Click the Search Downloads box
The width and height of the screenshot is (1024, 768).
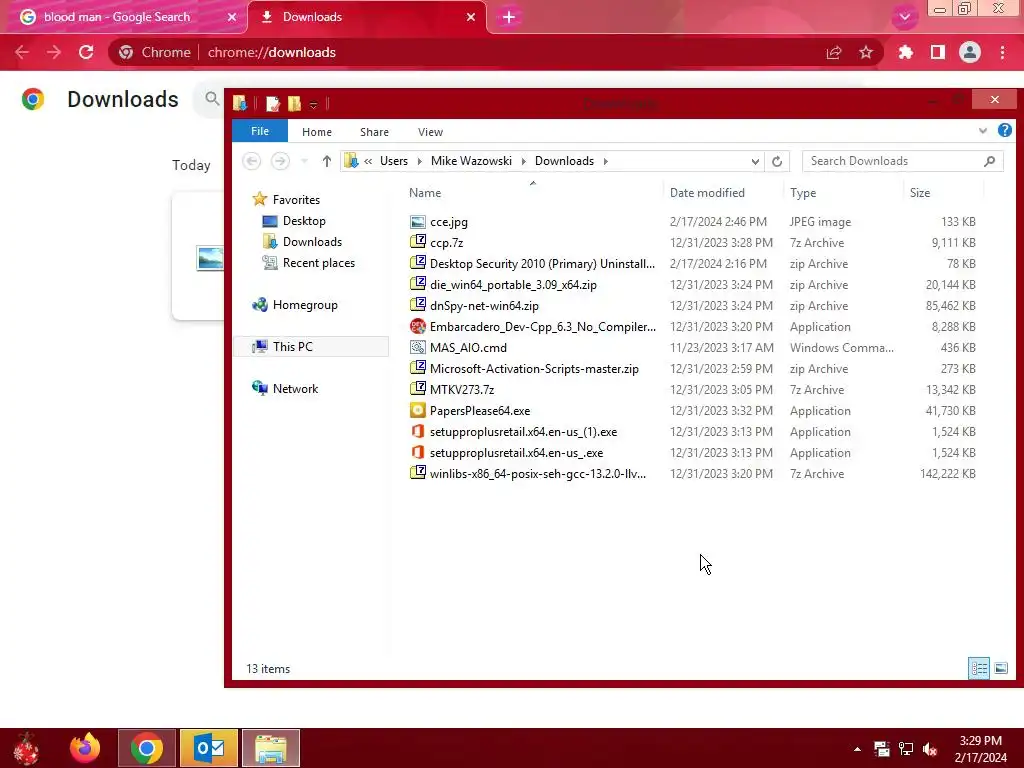[902, 161]
